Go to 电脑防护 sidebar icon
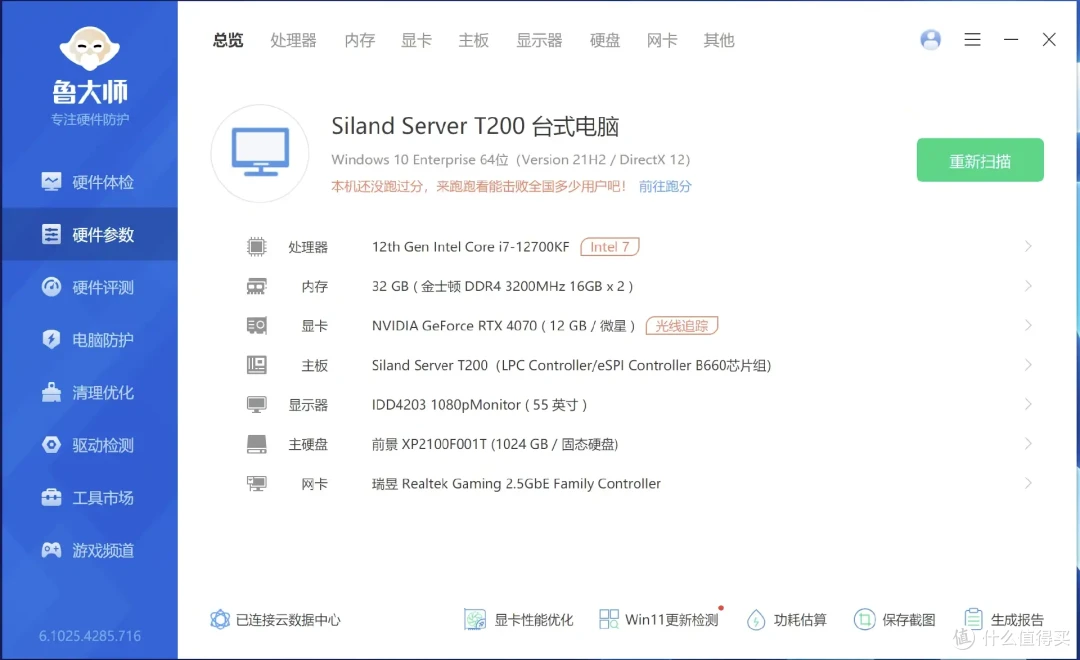Screen dimensions: 1080x660 click(51, 339)
